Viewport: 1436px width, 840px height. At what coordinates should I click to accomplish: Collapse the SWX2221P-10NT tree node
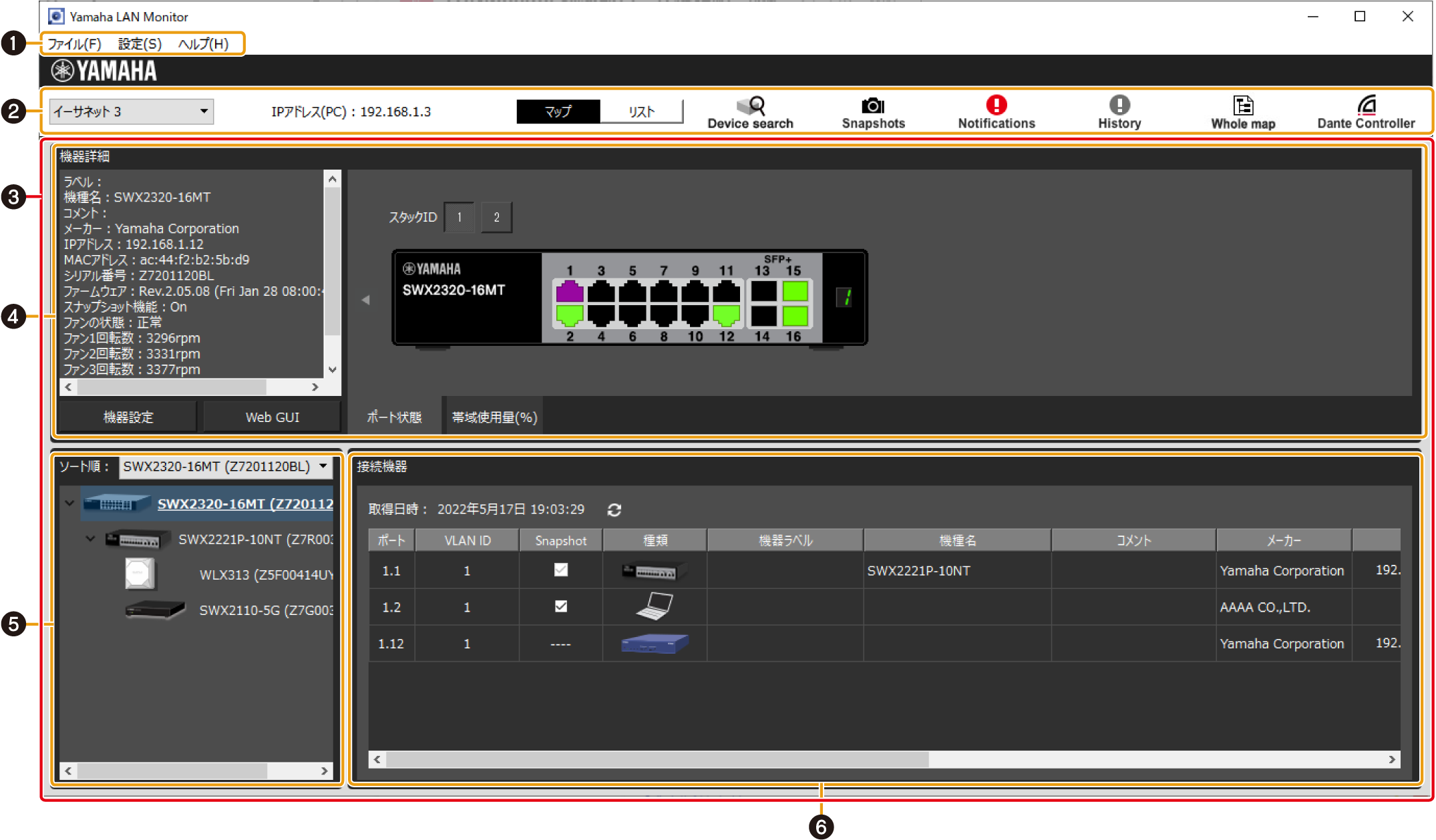91,539
